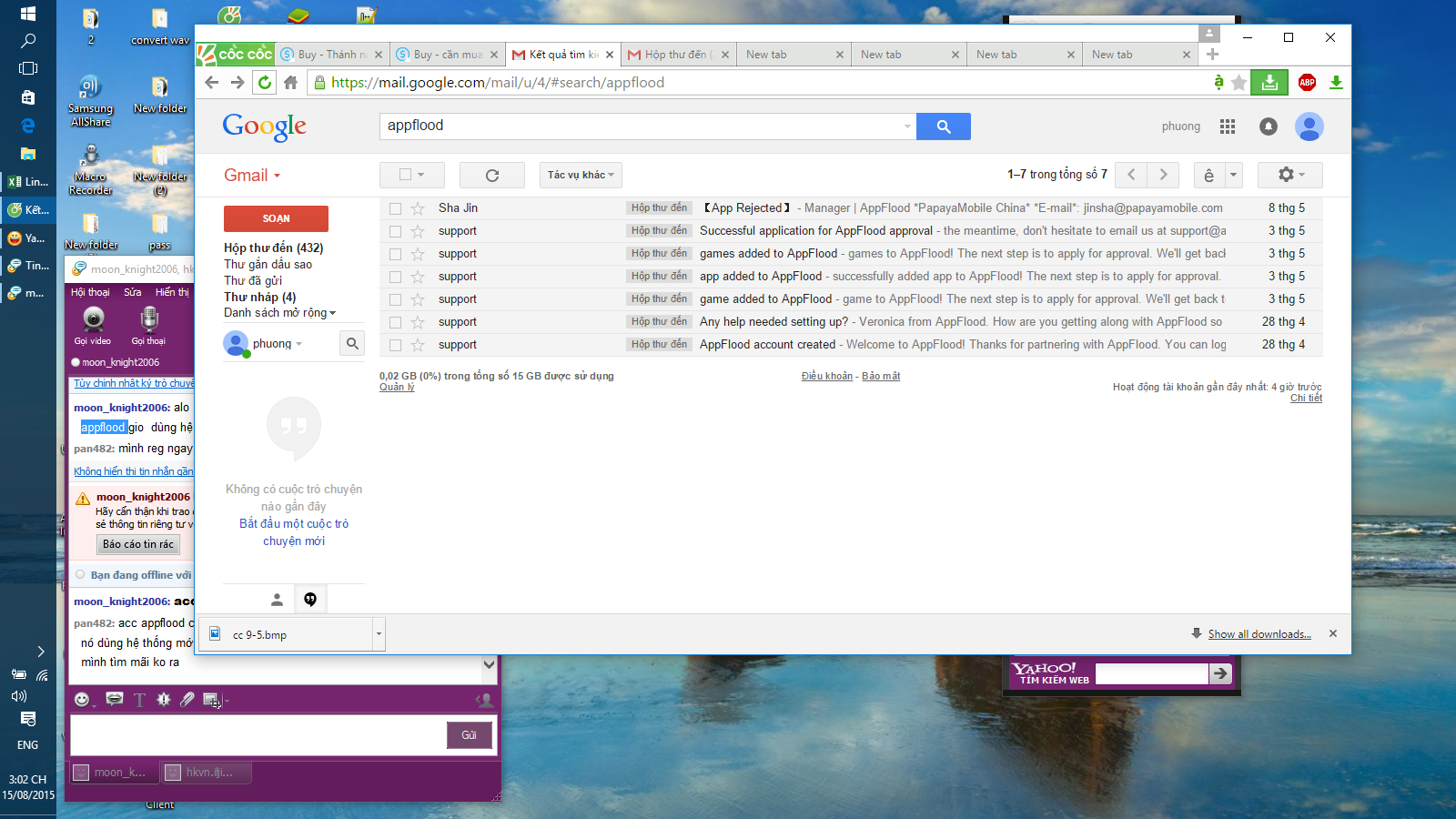Open the 'Sửa' menu in Messenger

click(133, 292)
